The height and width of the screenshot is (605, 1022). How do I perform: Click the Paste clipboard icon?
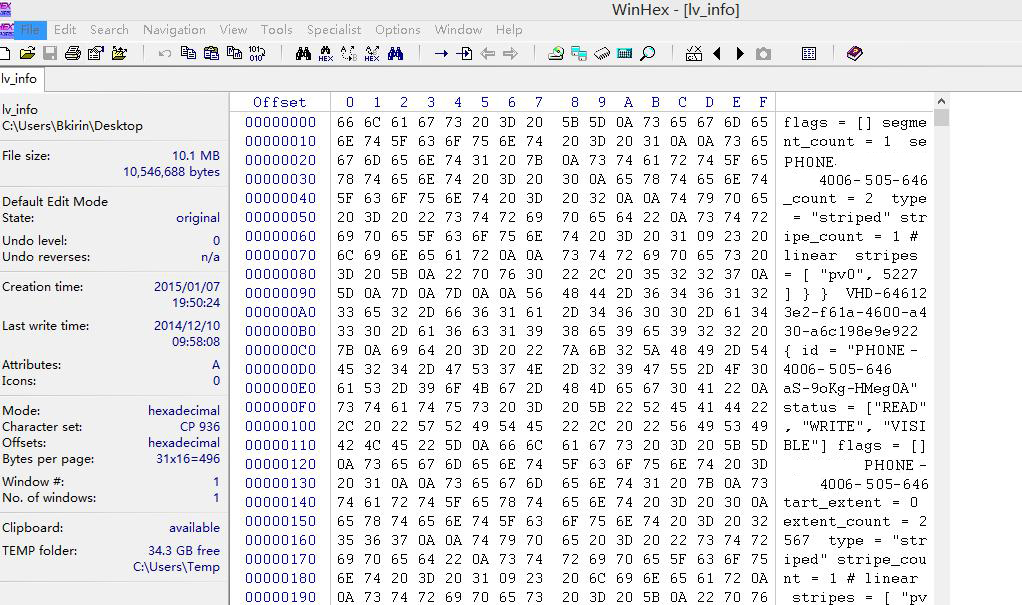211,53
